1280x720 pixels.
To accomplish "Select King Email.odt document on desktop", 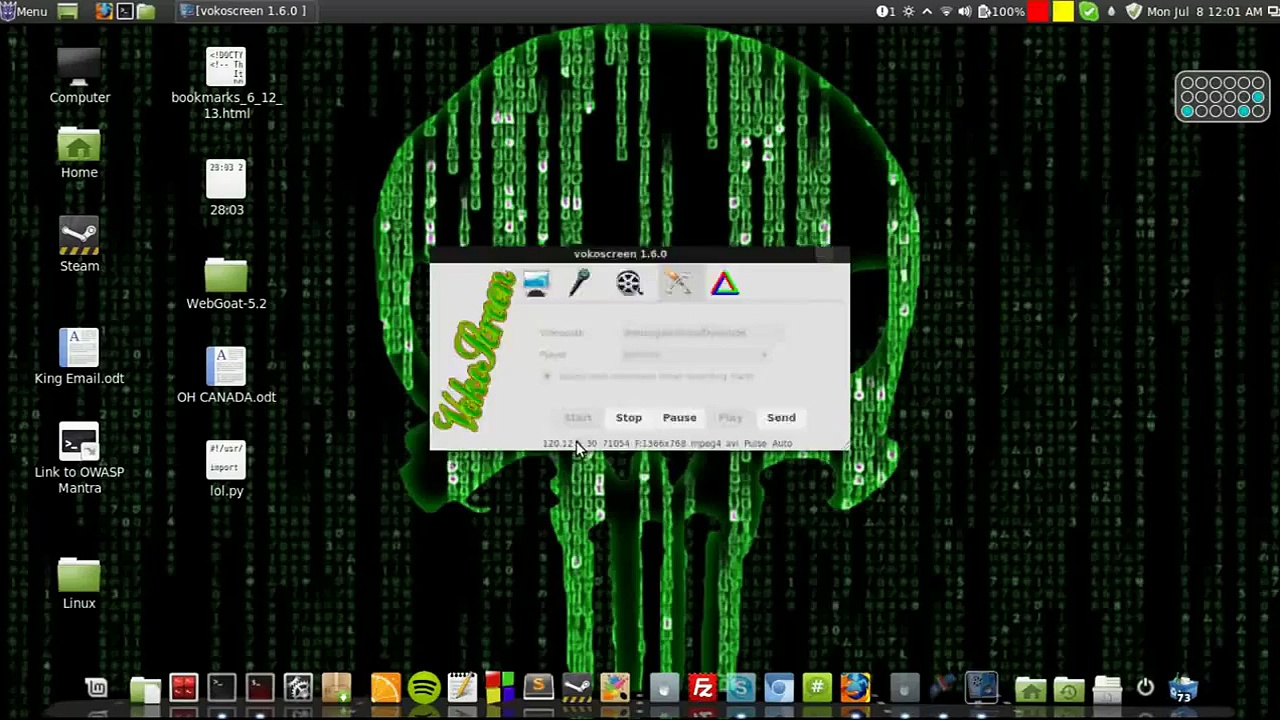I will coord(79,357).
